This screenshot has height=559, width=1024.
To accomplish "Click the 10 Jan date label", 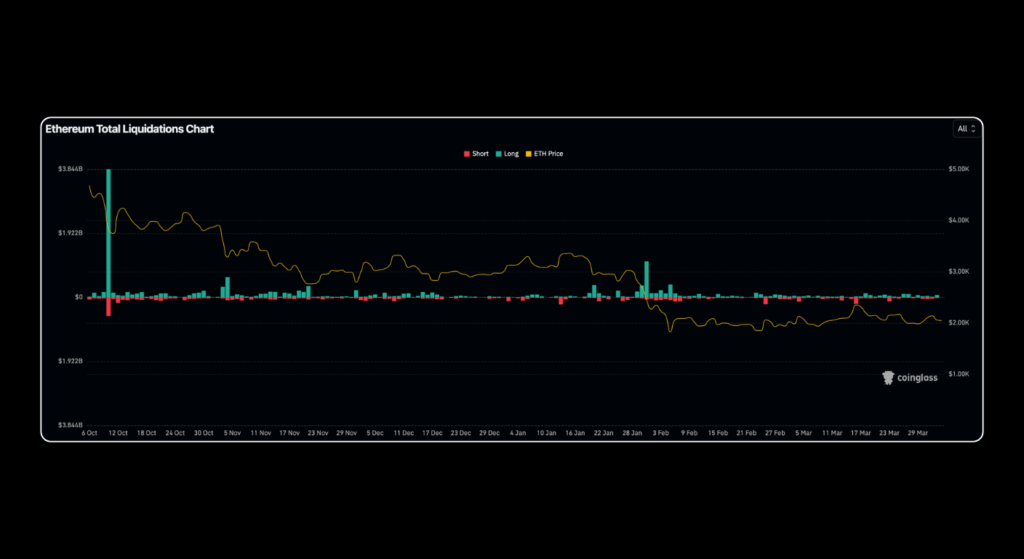I will 547,433.
